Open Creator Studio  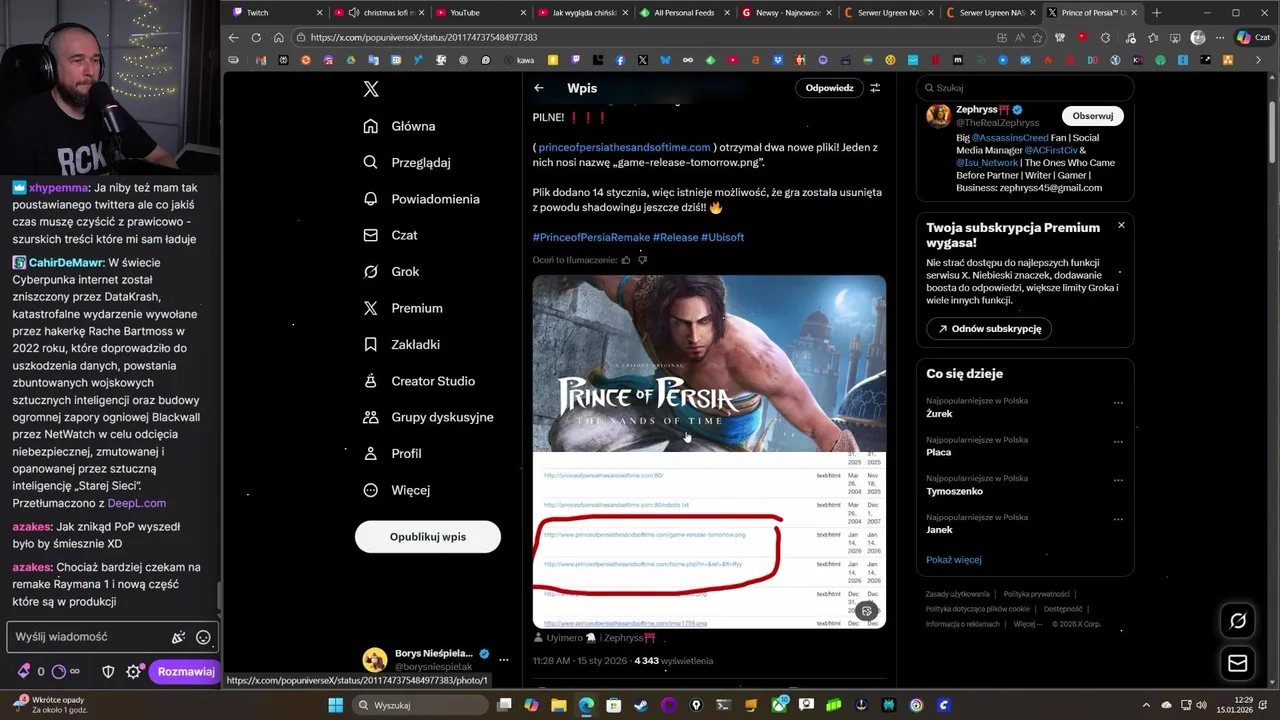tap(419, 381)
